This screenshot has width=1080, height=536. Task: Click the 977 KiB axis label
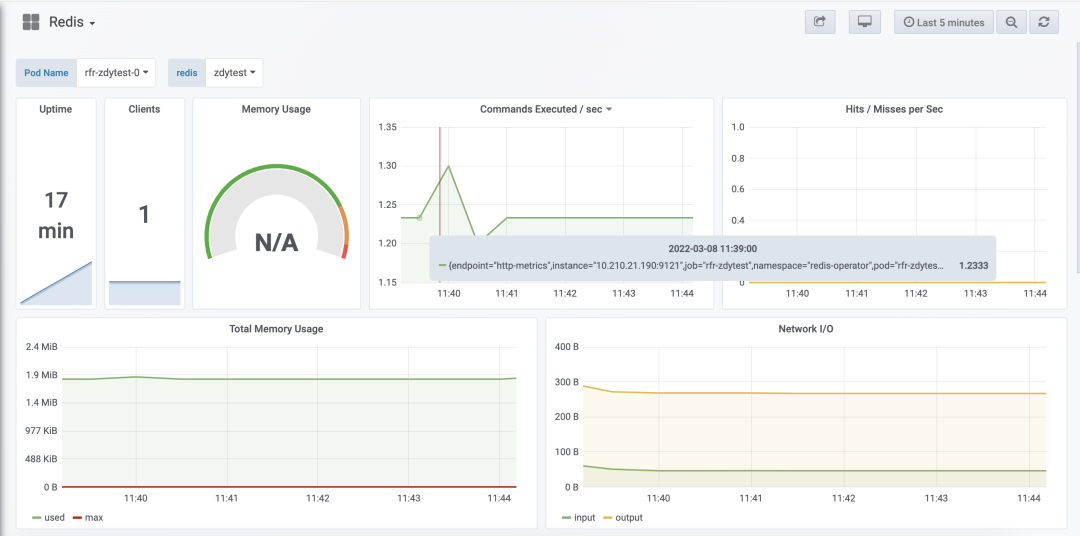point(41,431)
